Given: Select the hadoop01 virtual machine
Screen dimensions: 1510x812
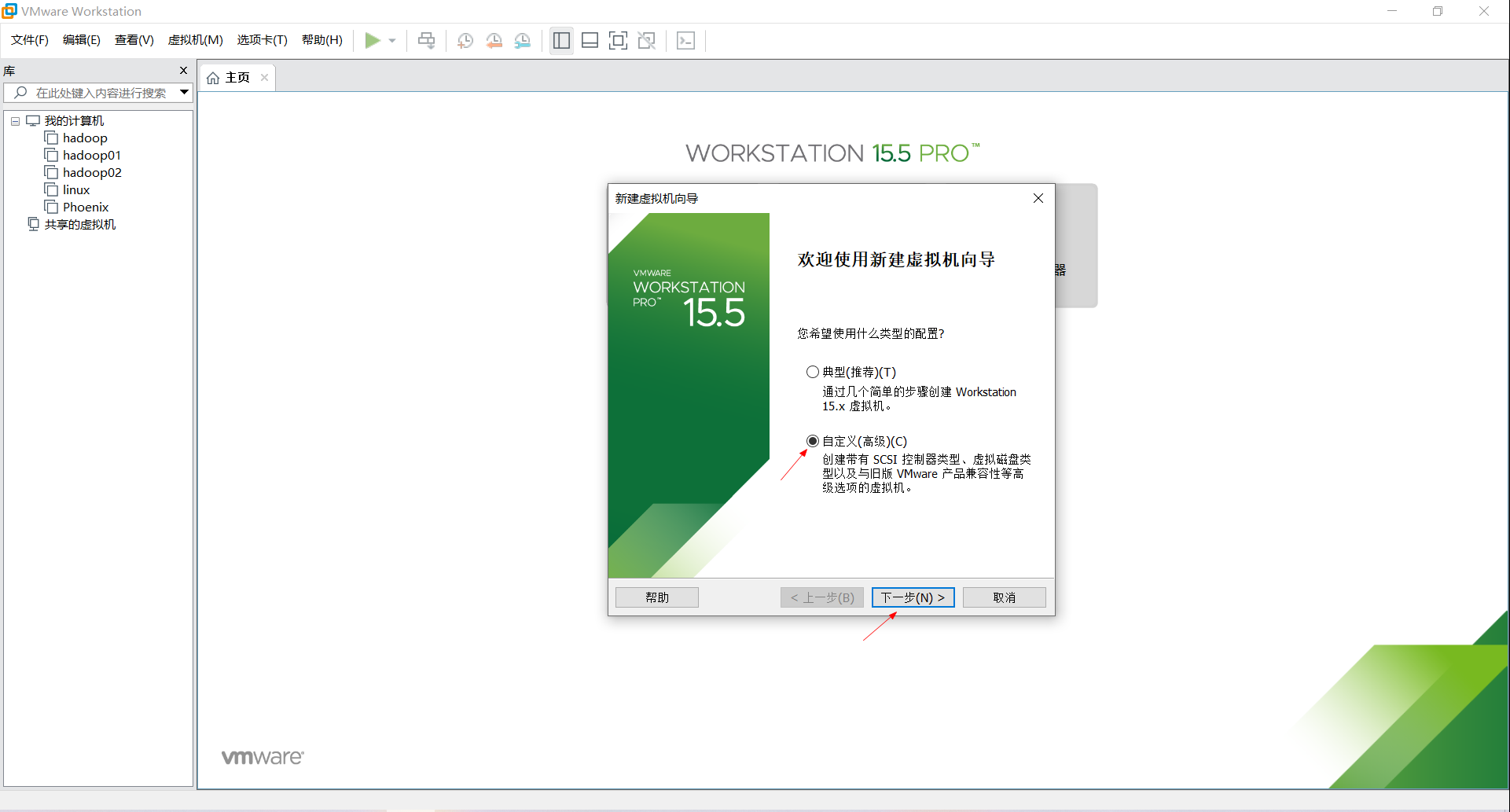Looking at the screenshot, I should [x=92, y=156].
